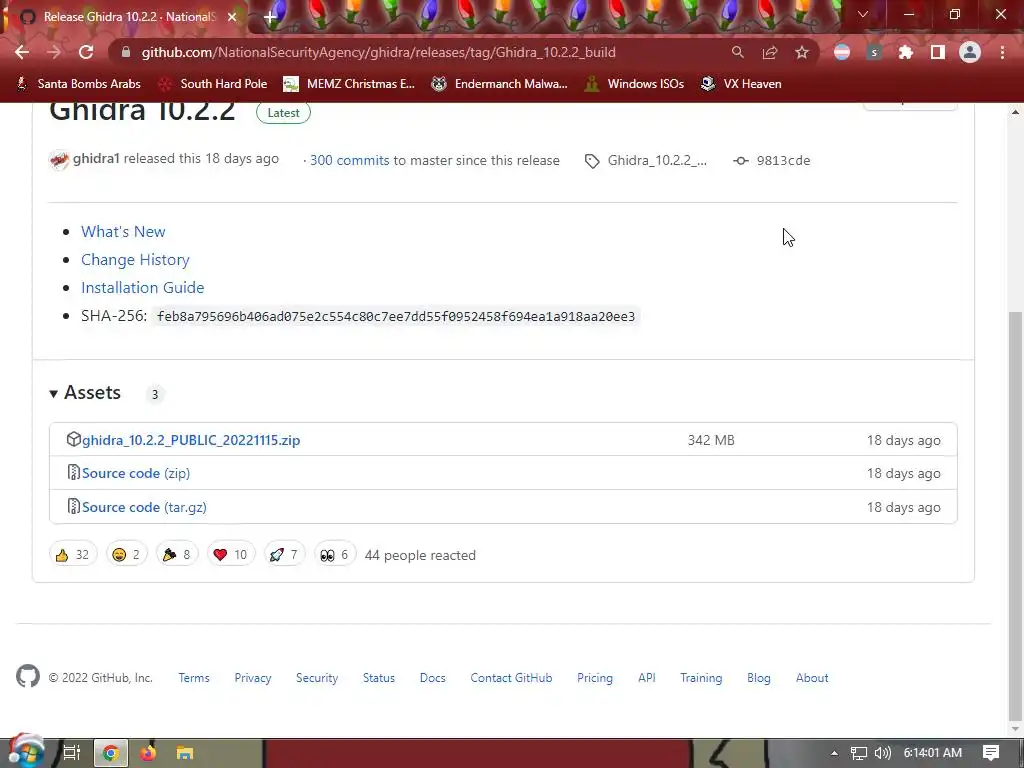Image resolution: width=1024 pixels, height=768 pixels.
Task: Open the Pricing footer link
Action: tap(595, 678)
